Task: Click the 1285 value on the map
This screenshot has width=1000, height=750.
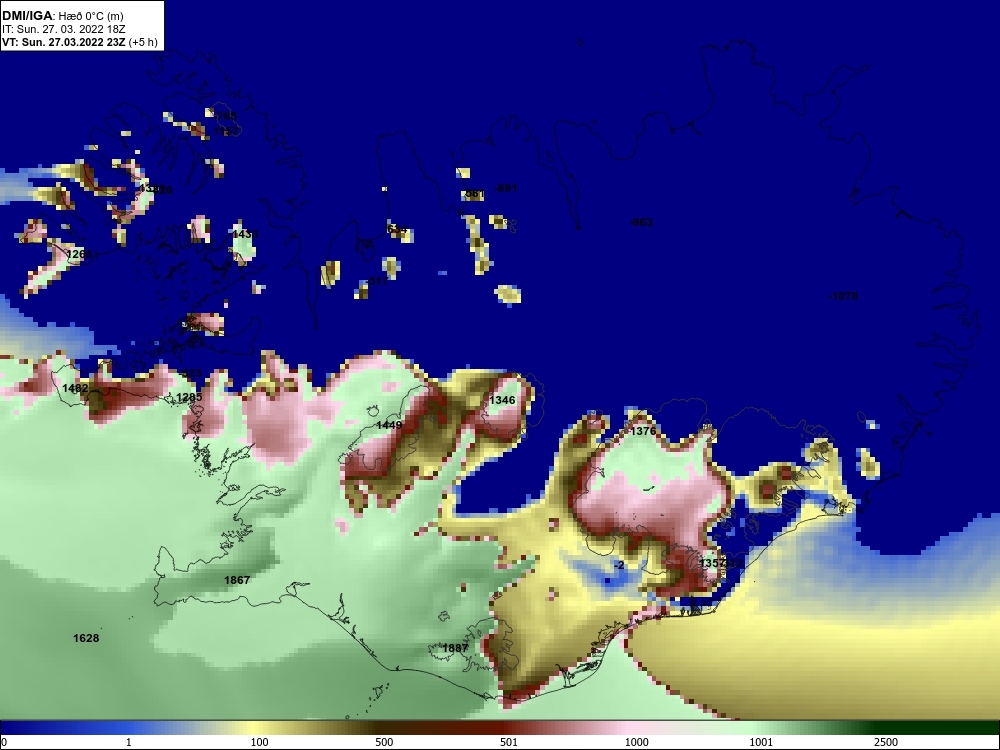Action: [x=189, y=397]
